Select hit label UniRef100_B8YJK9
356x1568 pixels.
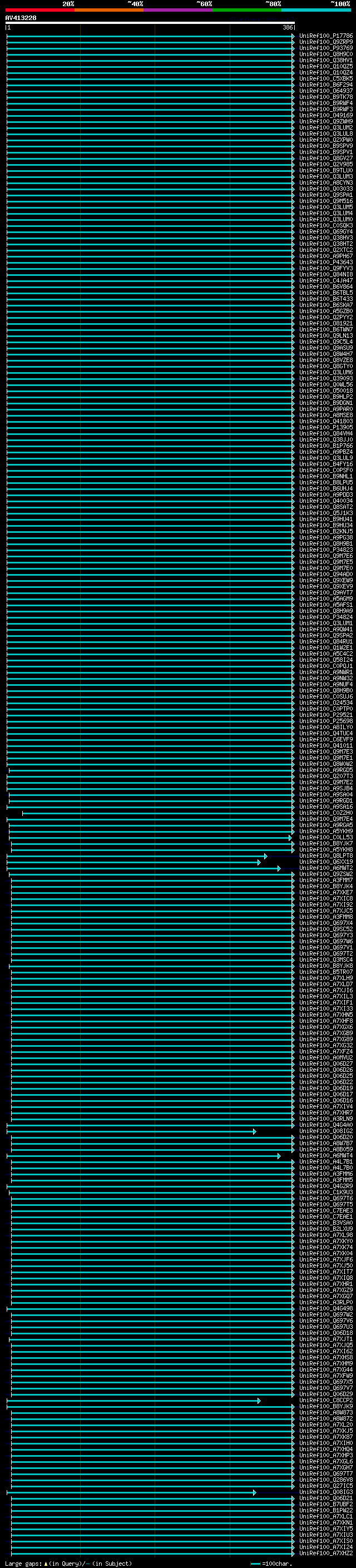click(x=325, y=1406)
